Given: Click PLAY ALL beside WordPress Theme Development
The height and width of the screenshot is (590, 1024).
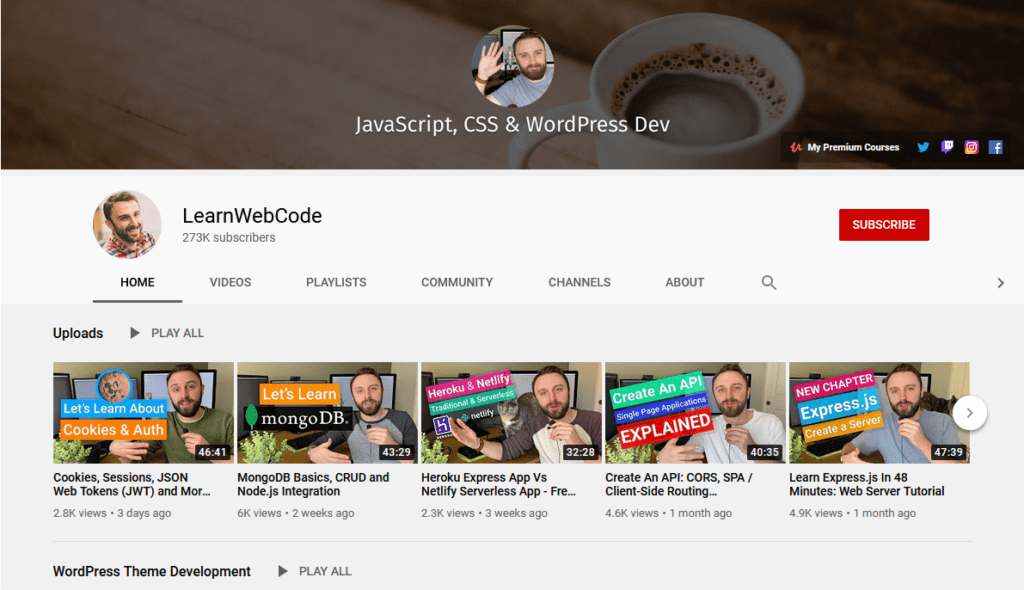Looking at the screenshot, I should click(x=325, y=571).
